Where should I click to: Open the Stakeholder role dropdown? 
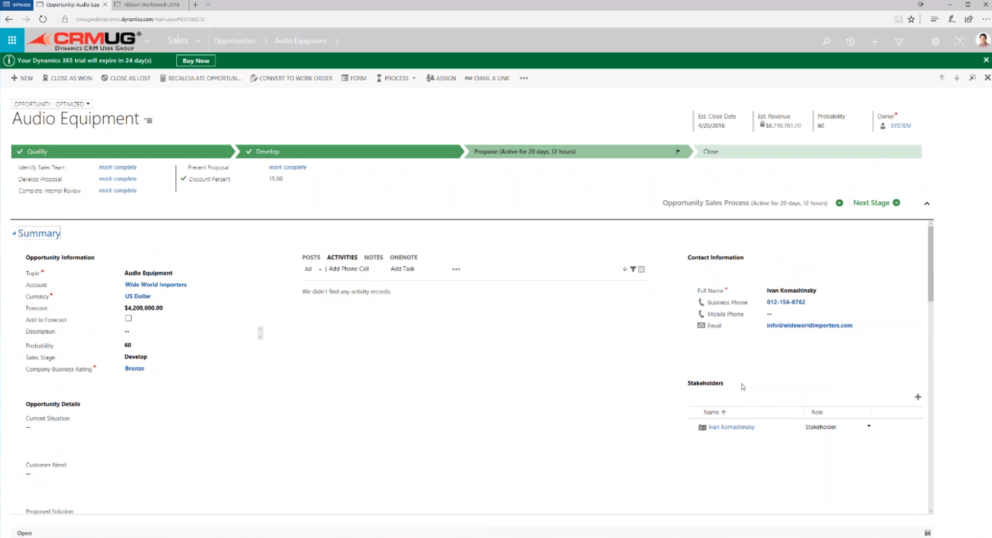(869, 427)
